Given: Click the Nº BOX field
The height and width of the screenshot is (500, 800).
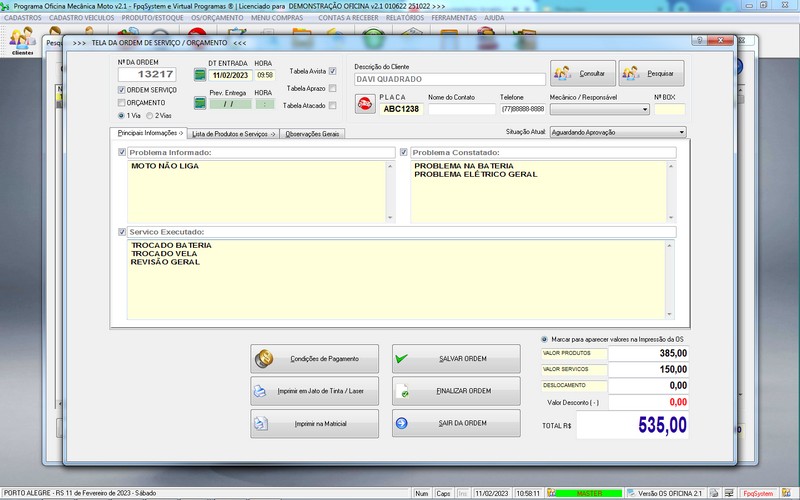Looking at the screenshot, I should click(x=669, y=109).
